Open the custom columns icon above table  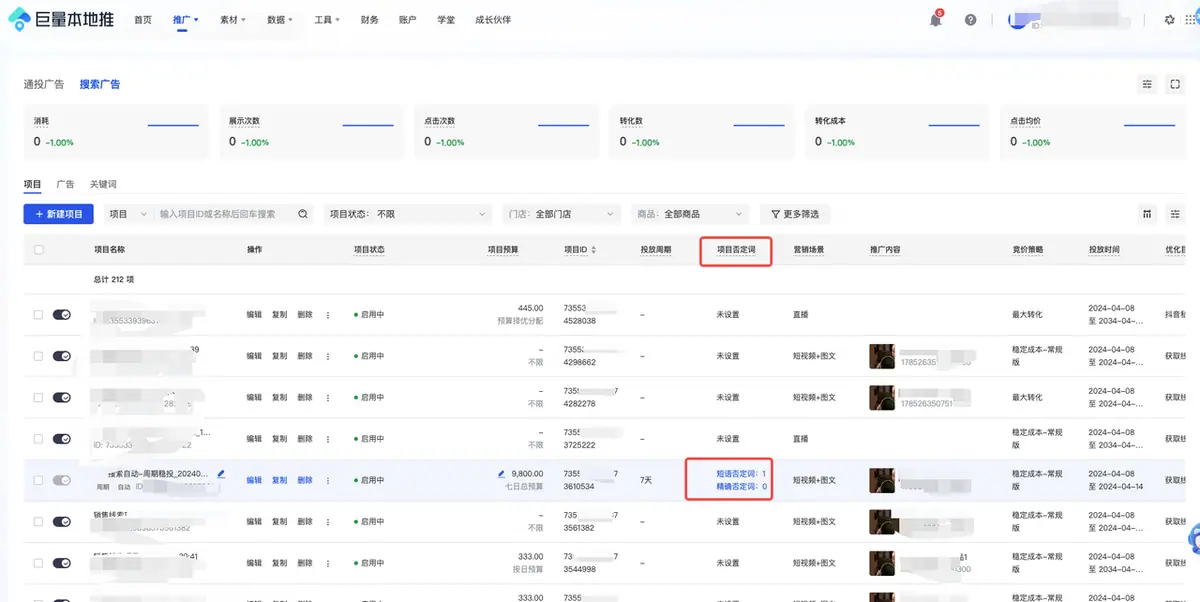click(1147, 213)
